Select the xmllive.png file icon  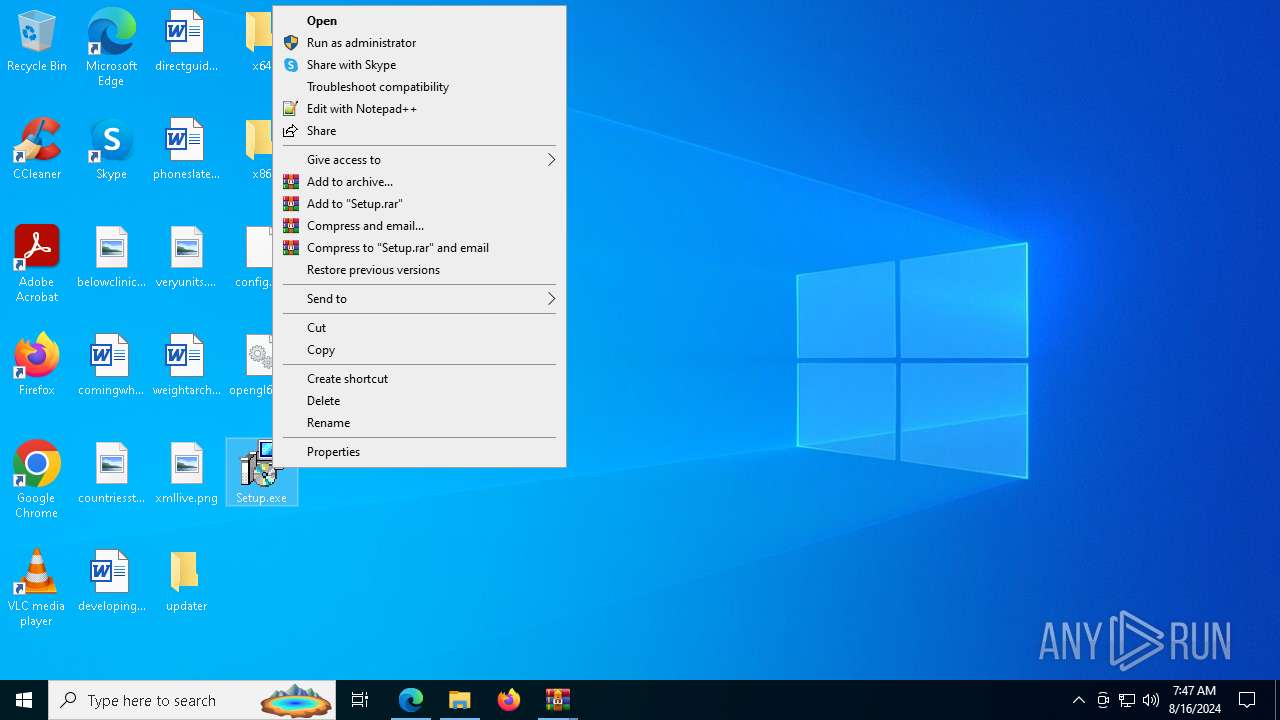tap(186, 474)
